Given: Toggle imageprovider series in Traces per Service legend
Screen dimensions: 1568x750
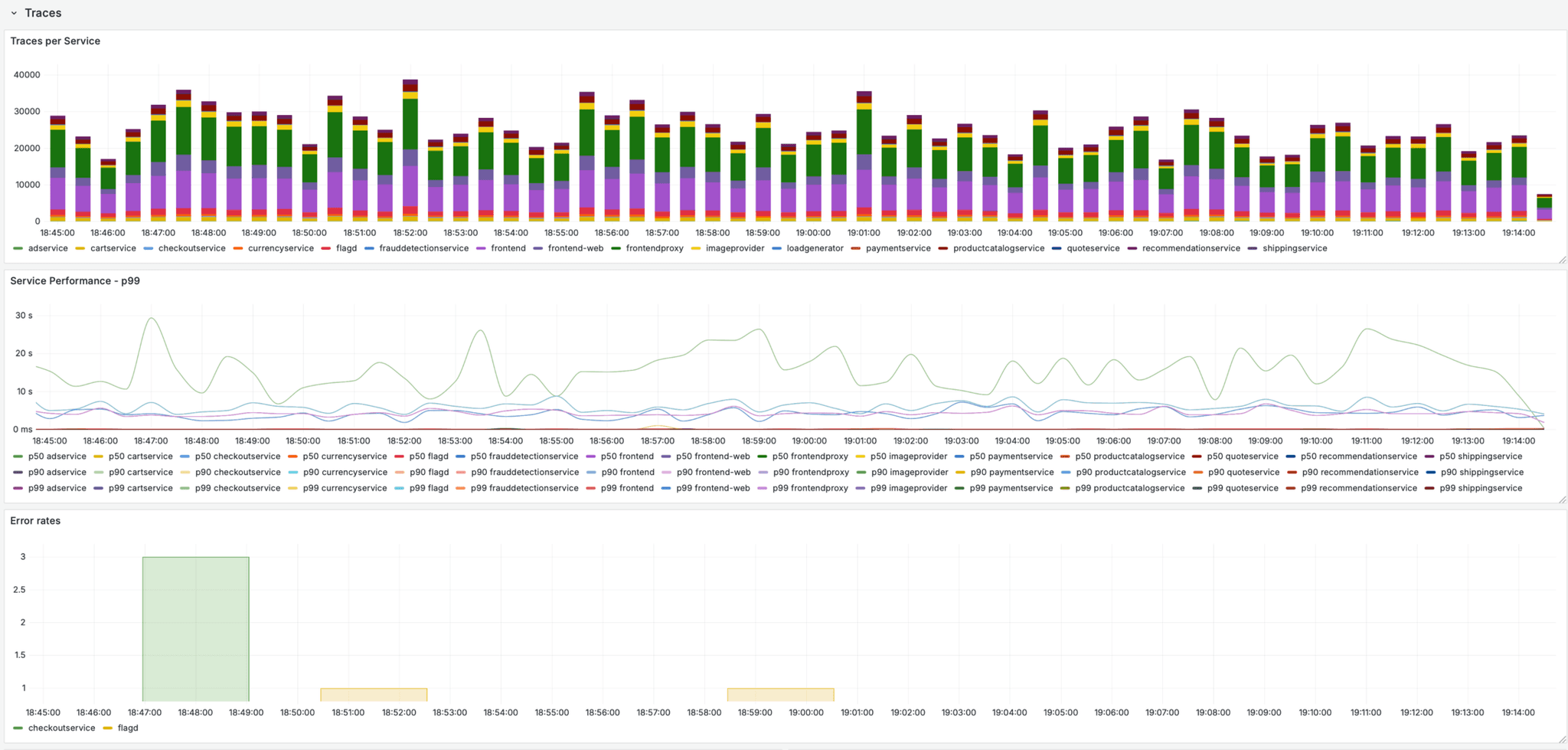Looking at the screenshot, I should pos(735,248).
